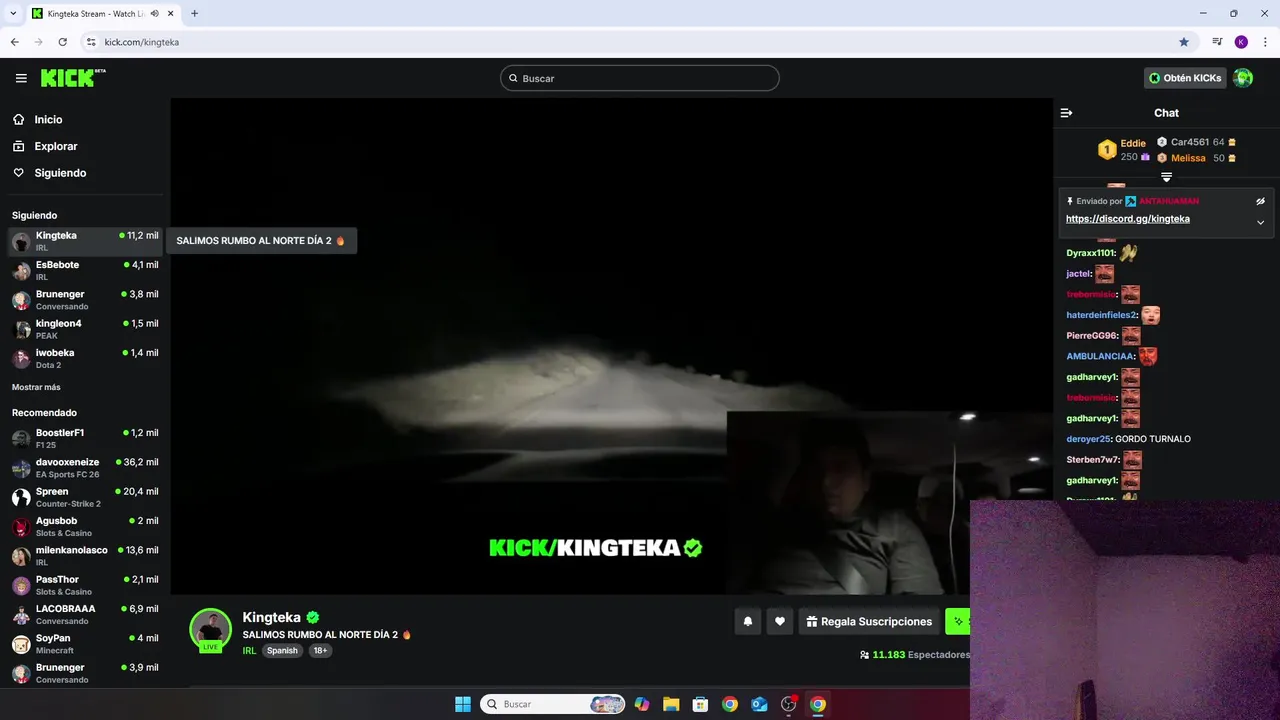Select EsBebote channel in sidebar
1280x720 pixels.
(x=85, y=270)
